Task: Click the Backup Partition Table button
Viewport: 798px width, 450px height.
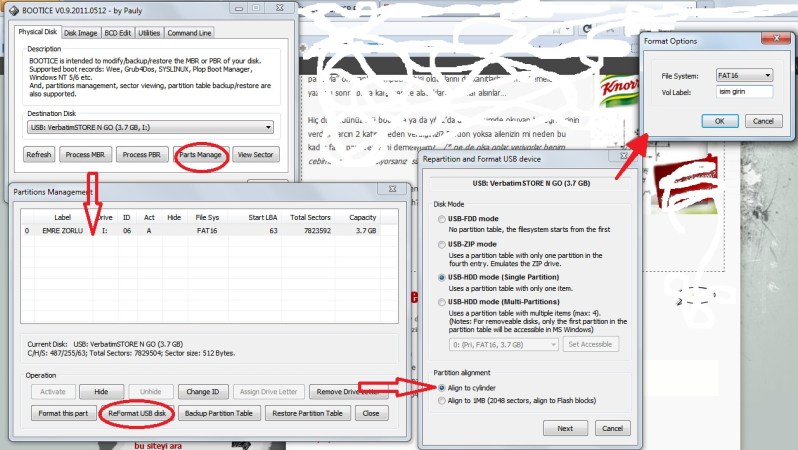Action: click(x=219, y=413)
